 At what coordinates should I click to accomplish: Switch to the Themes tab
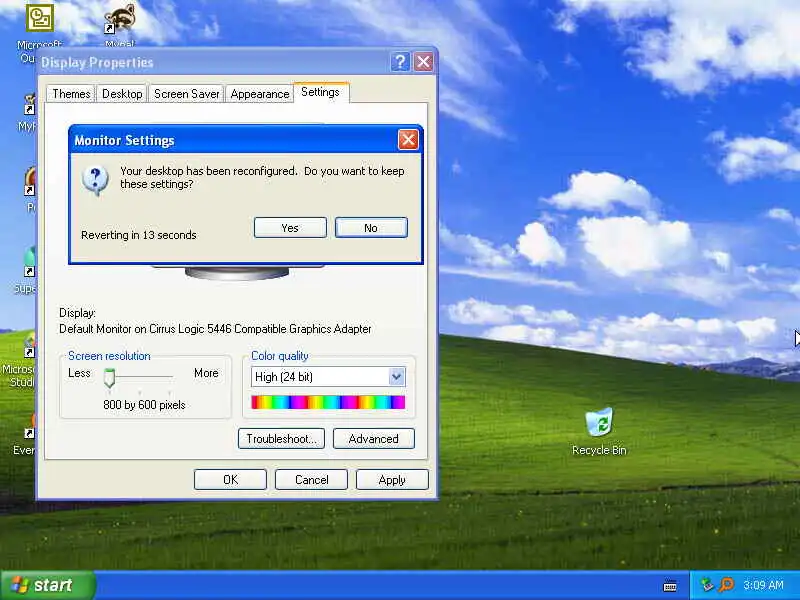[71, 94]
